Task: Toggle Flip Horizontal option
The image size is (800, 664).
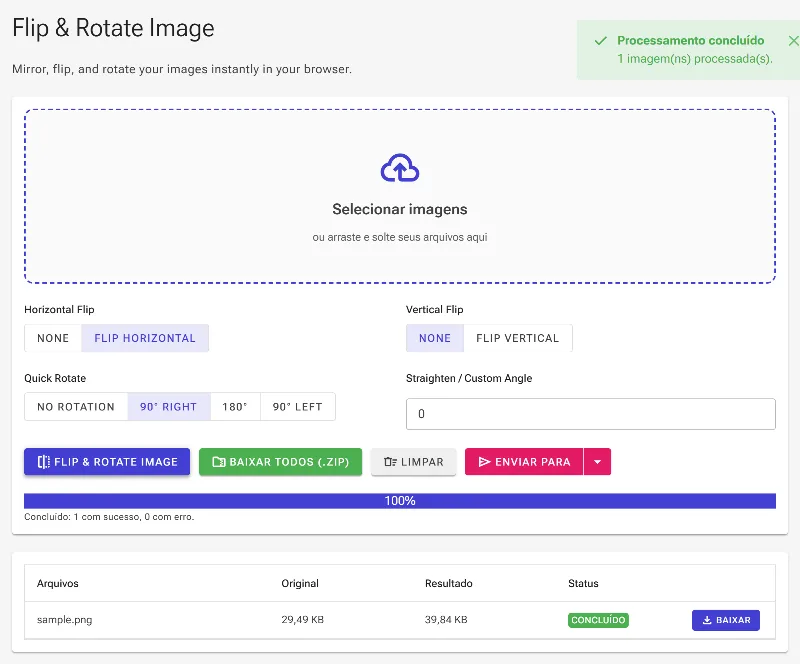Action: [x=145, y=338]
